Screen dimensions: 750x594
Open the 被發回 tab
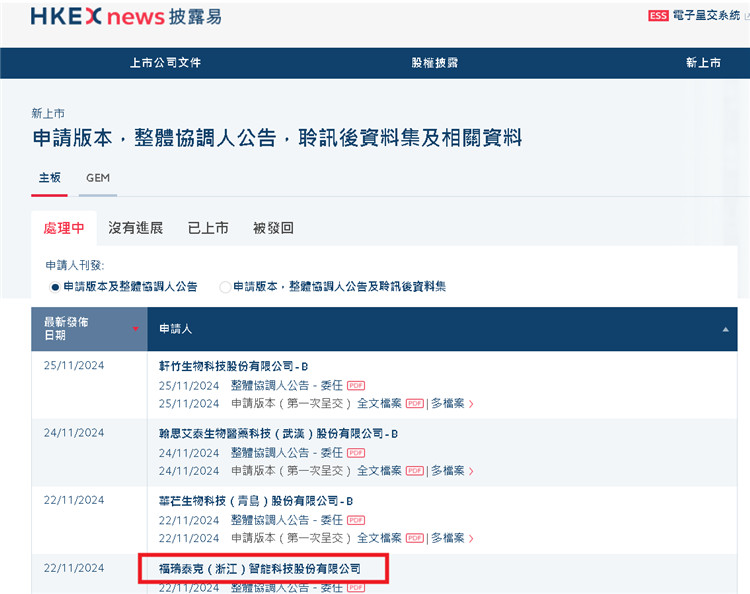click(273, 228)
